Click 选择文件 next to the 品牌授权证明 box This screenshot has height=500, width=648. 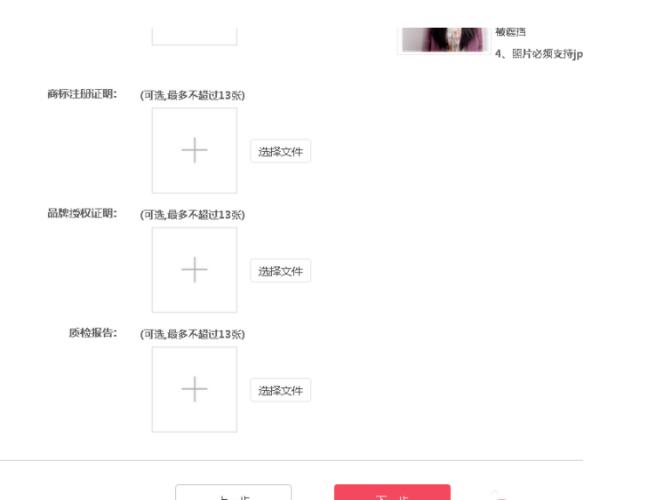click(x=280, y=271)
